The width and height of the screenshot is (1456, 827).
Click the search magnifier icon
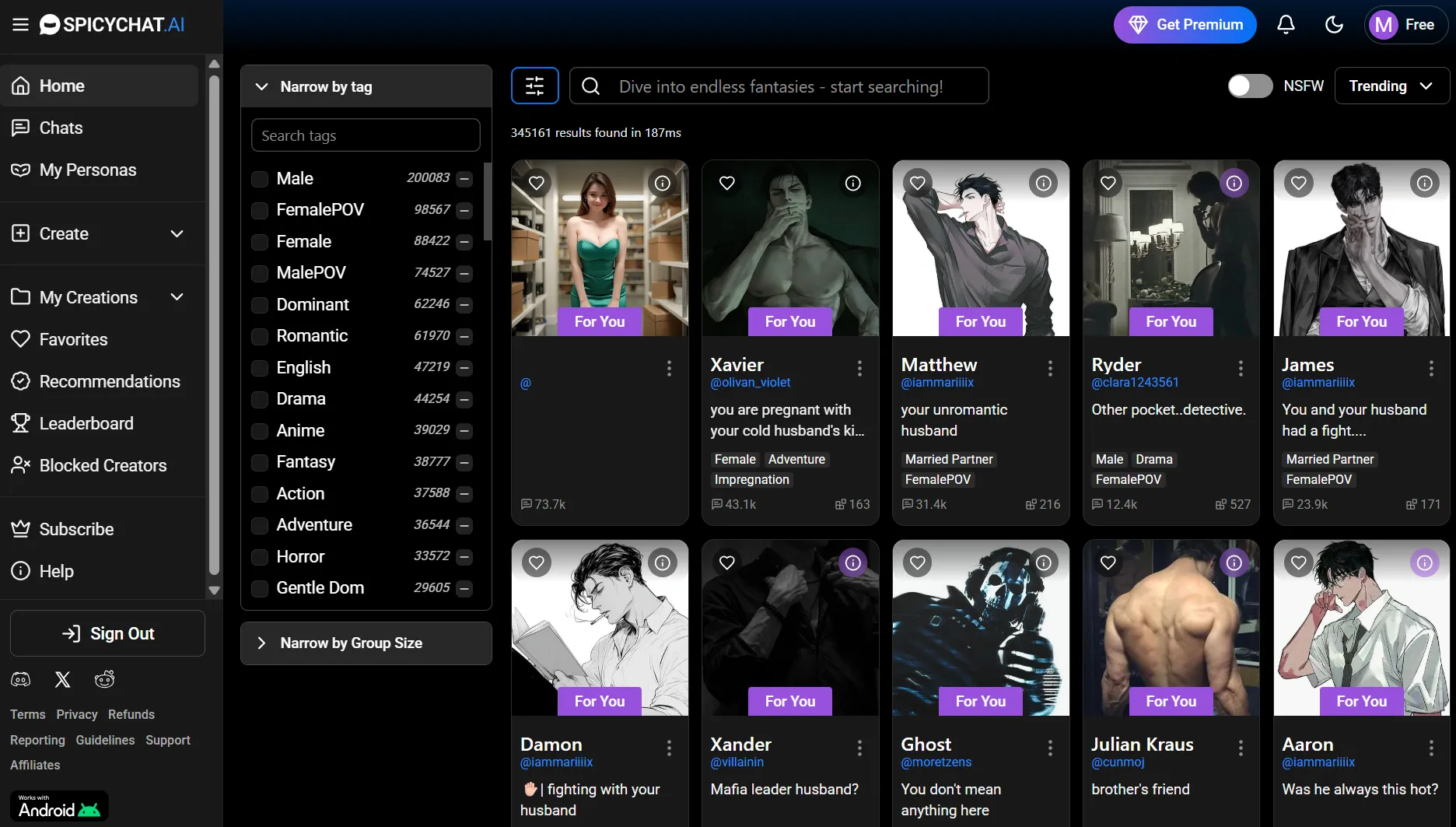[591, 86]
